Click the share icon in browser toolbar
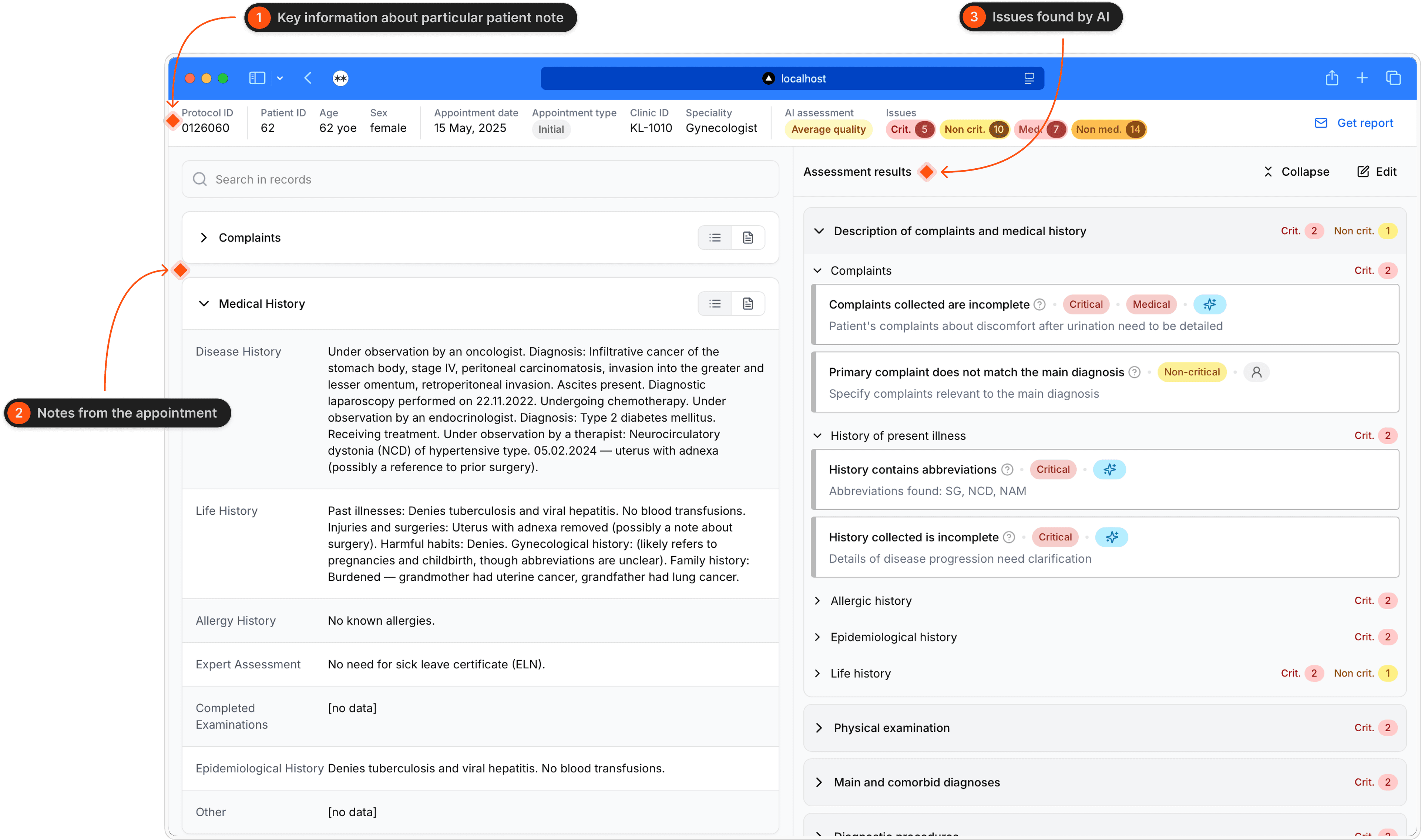 coord(1331,78)
